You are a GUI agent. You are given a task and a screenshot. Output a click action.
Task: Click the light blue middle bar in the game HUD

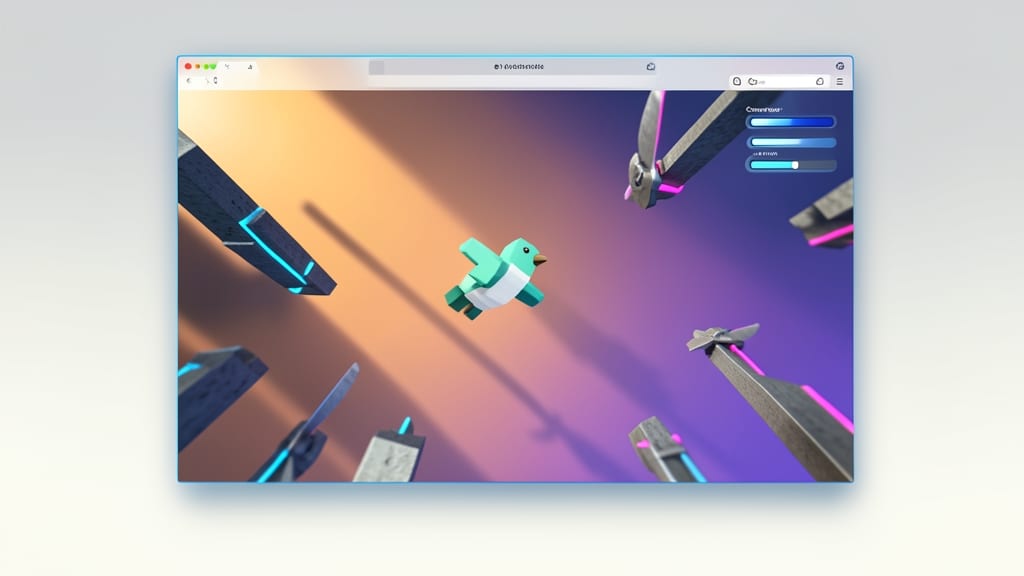(792, 142)
